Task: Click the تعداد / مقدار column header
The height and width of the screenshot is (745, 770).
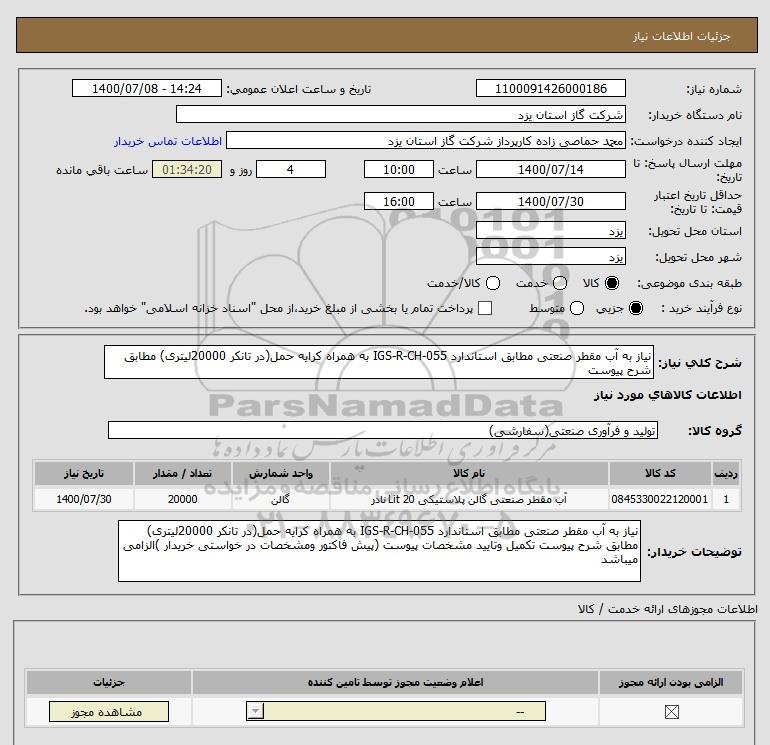Action: pos(182,473)
